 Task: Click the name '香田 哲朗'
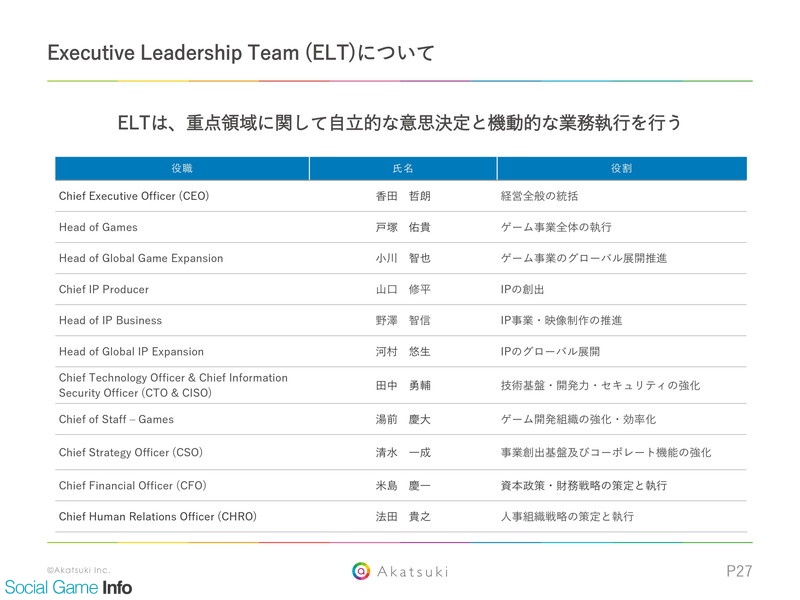tap(403, 196)
